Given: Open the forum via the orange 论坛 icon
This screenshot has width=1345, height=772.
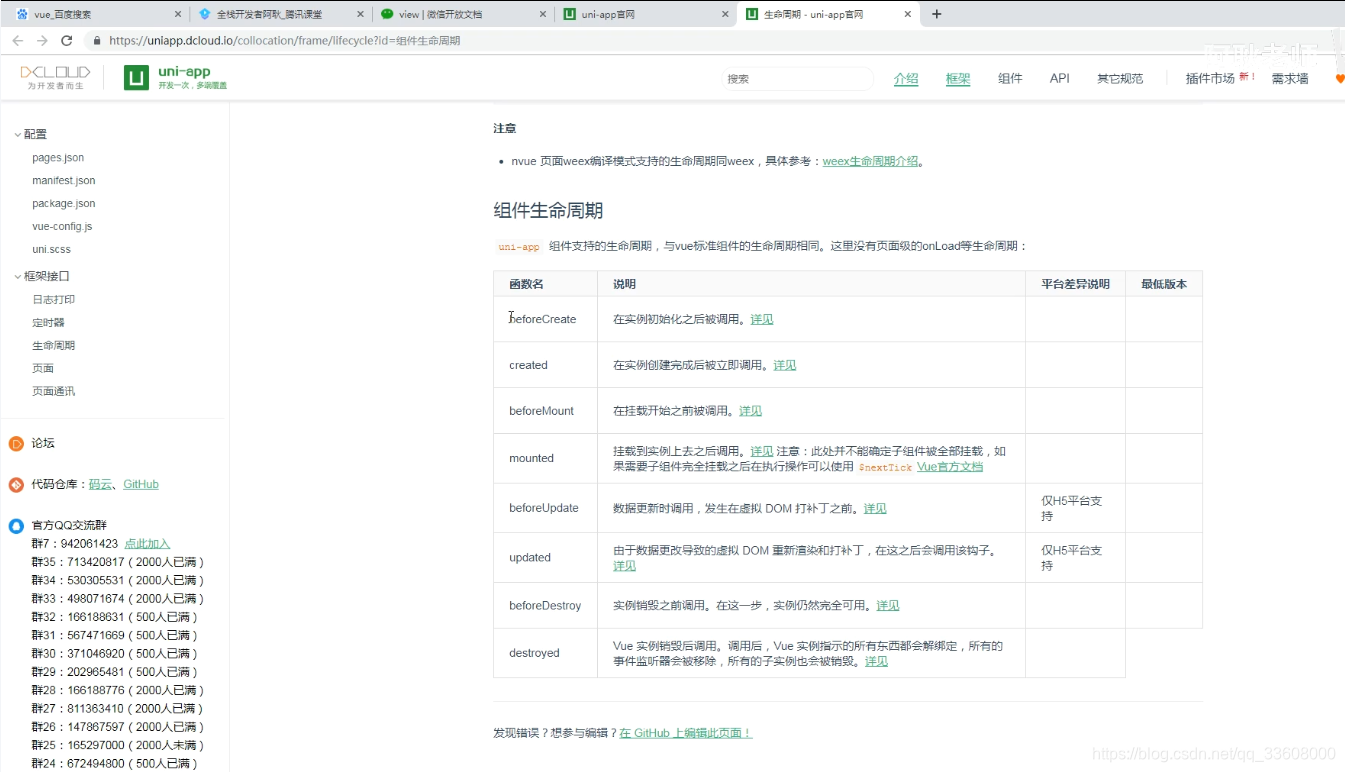Looking at the screenshot, I should pyautogui.click(x=16, y=443).
